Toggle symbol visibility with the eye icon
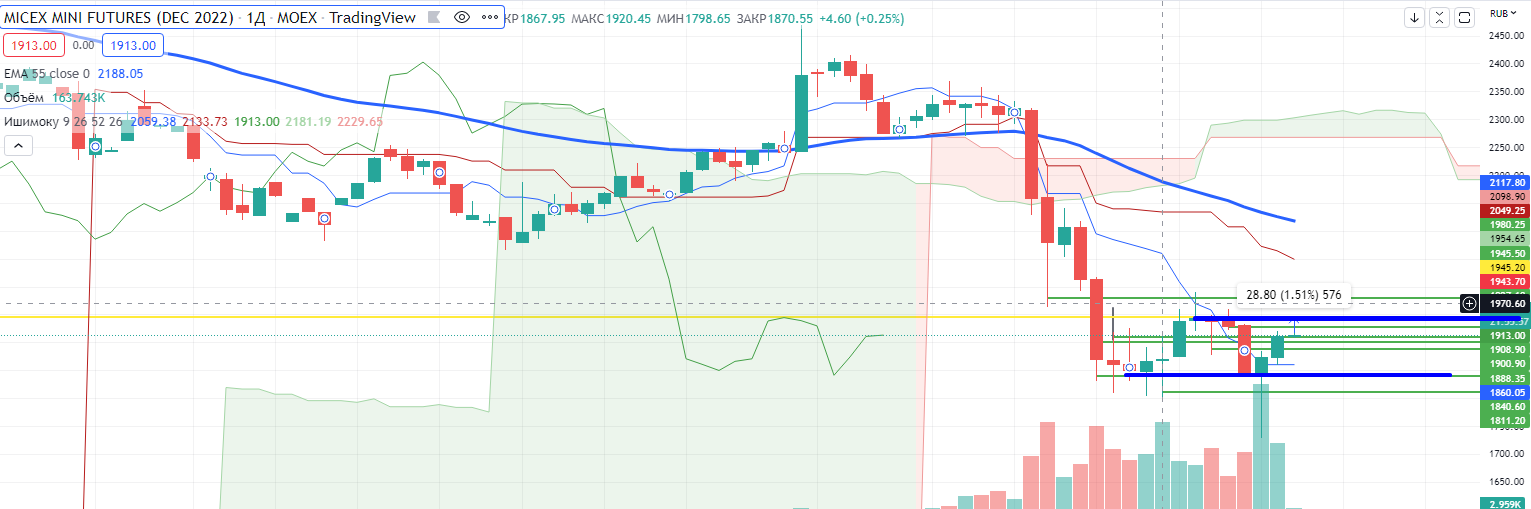Image resolution: width=1531 pixels, height=509 pixels. (x=461, y=18)
